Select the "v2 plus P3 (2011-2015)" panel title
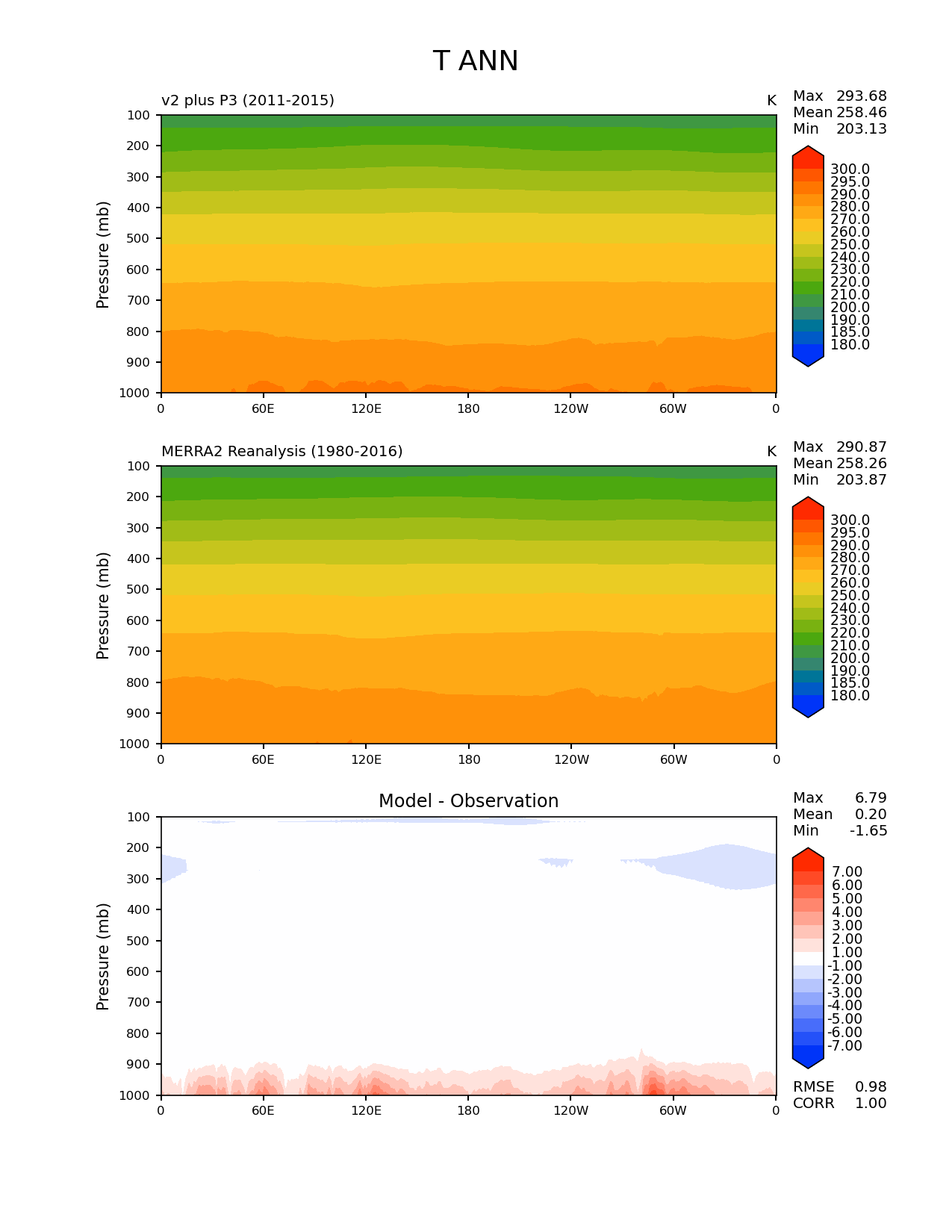The image size is (952, 1232). 247,101
